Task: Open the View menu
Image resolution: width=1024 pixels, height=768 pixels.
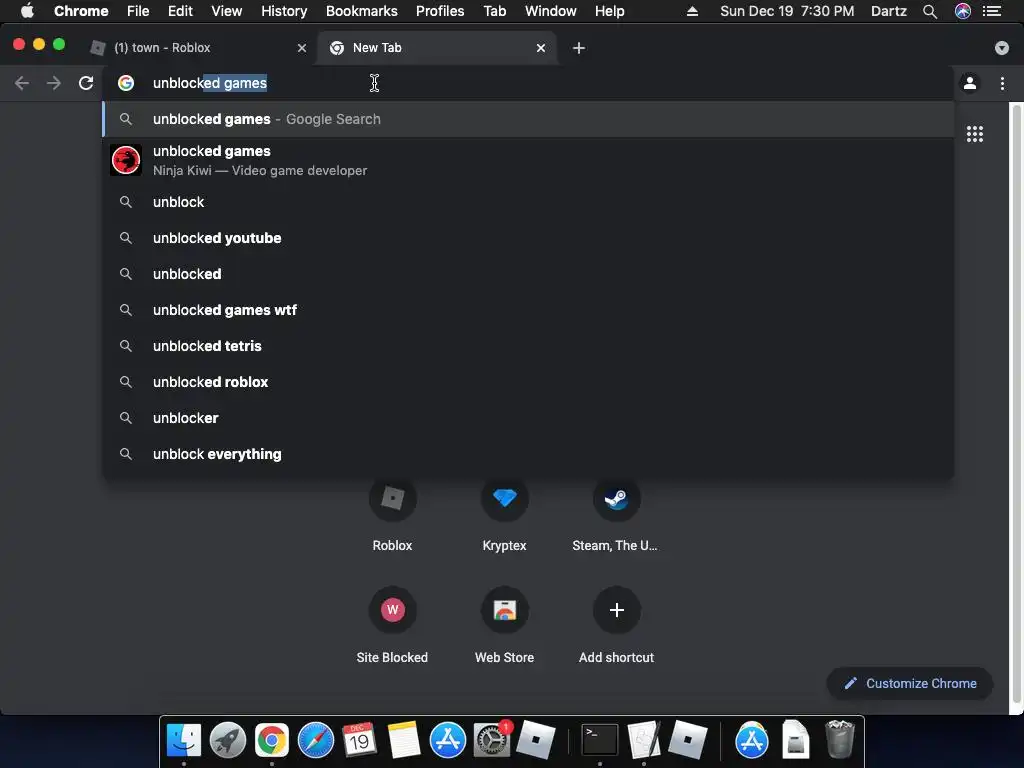Action: [227, 11]
